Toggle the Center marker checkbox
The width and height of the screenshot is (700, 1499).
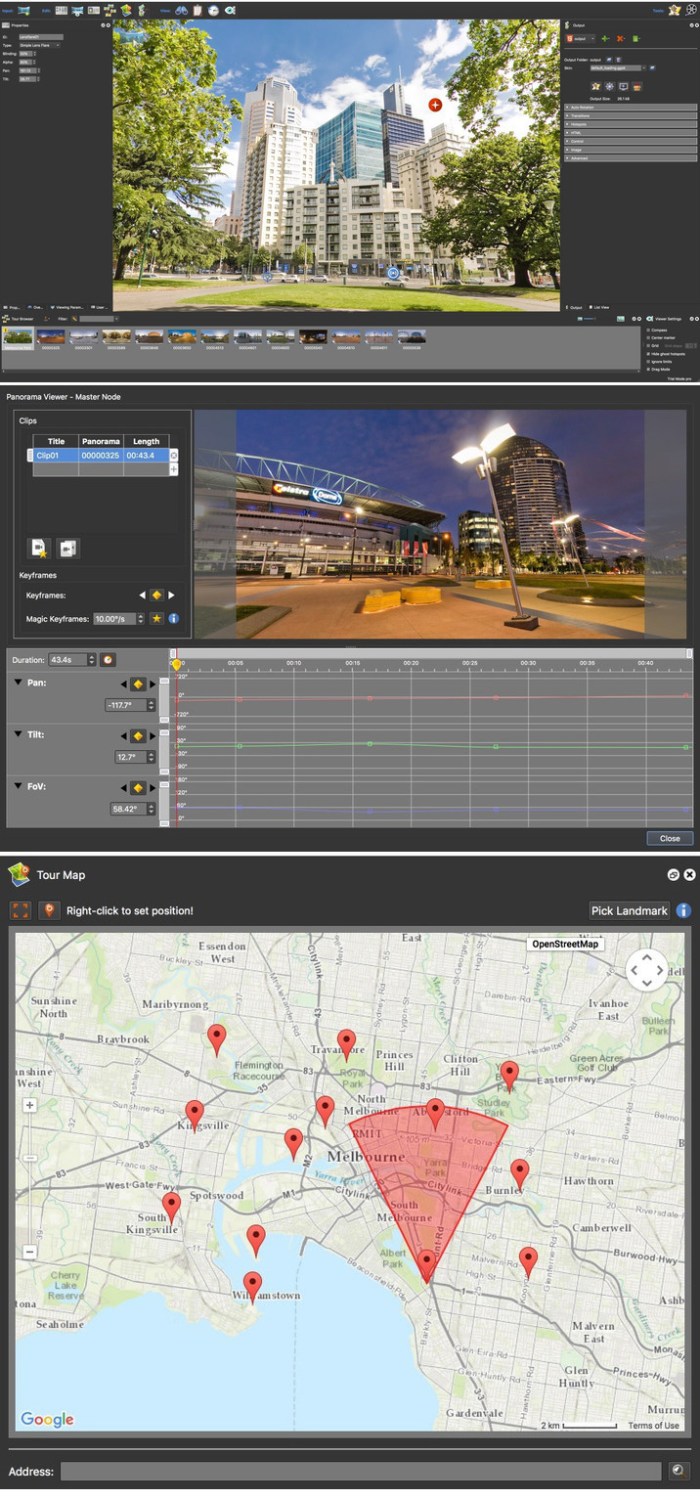tap(648, 337)
